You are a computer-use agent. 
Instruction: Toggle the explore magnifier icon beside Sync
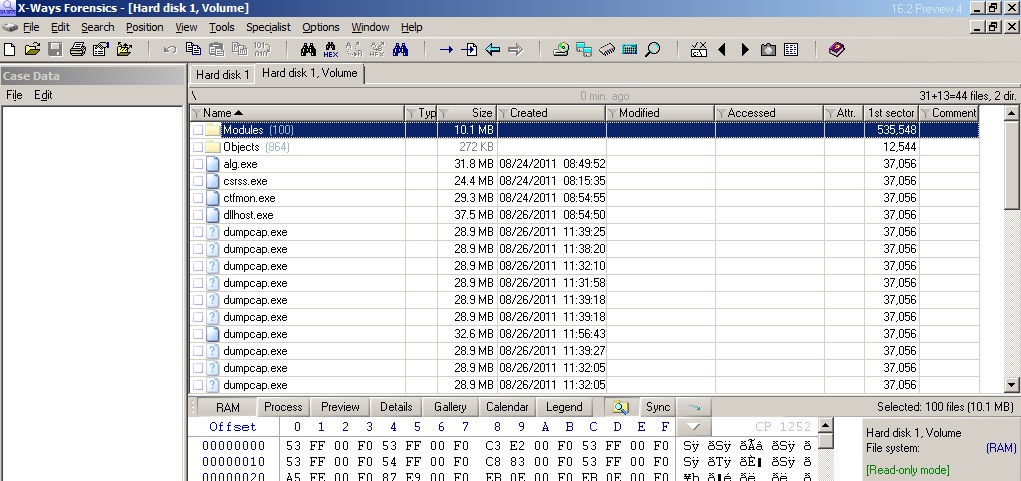coord(621,407)
